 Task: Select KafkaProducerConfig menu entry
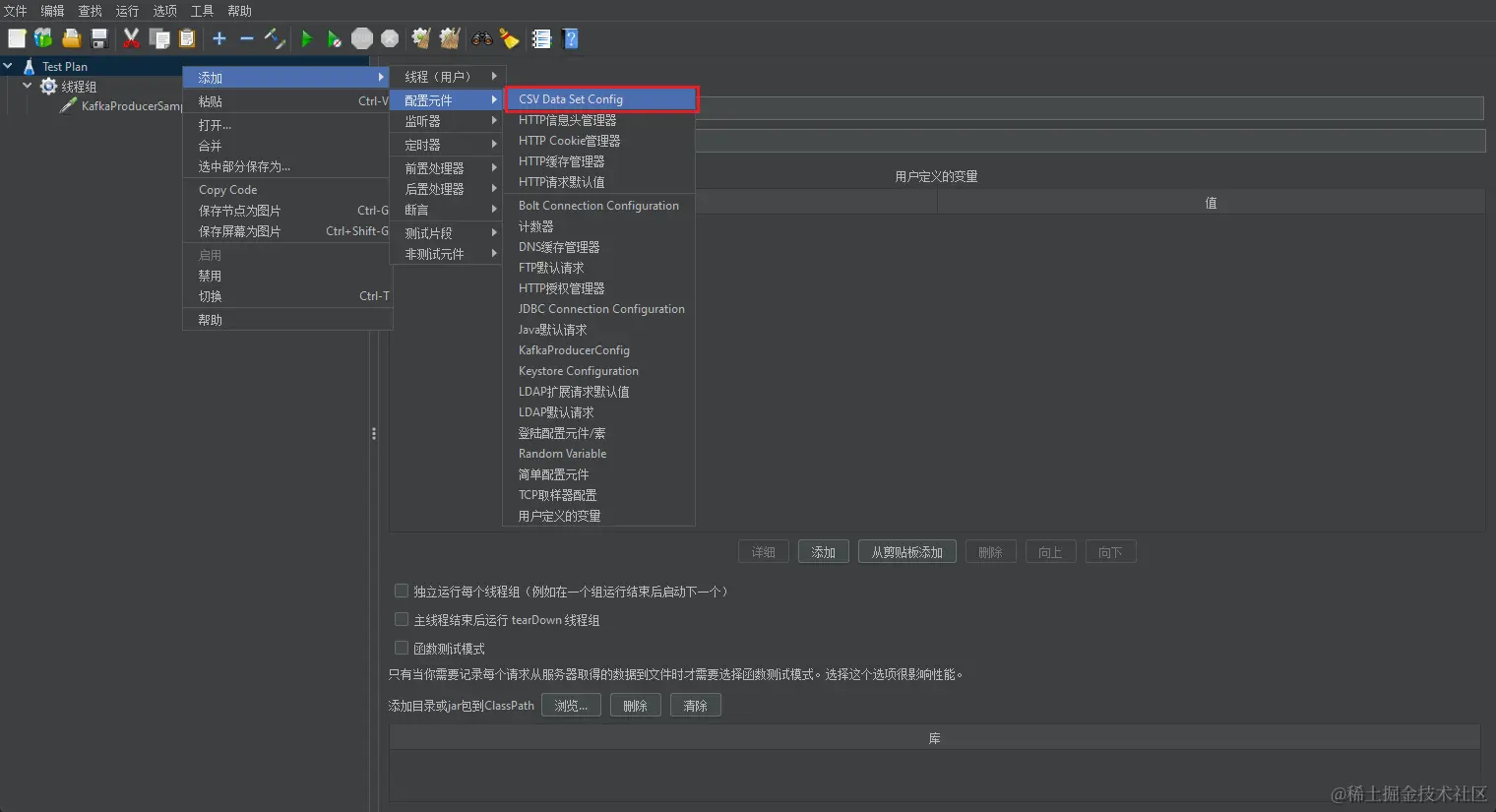[598, 350]
